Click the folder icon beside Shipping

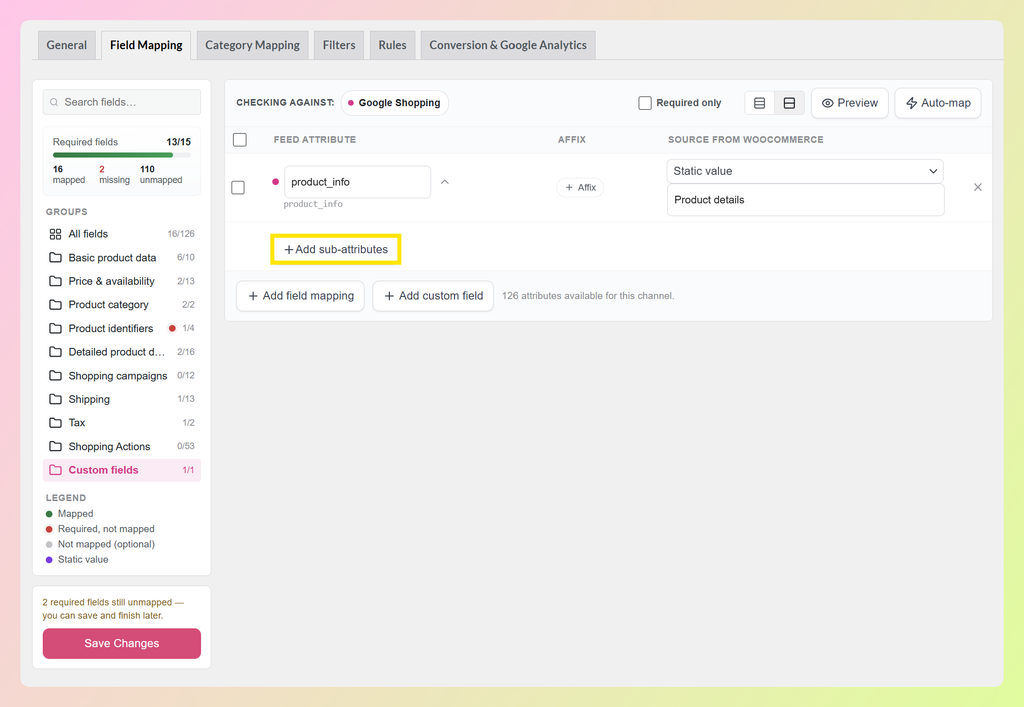pos(56,399)
